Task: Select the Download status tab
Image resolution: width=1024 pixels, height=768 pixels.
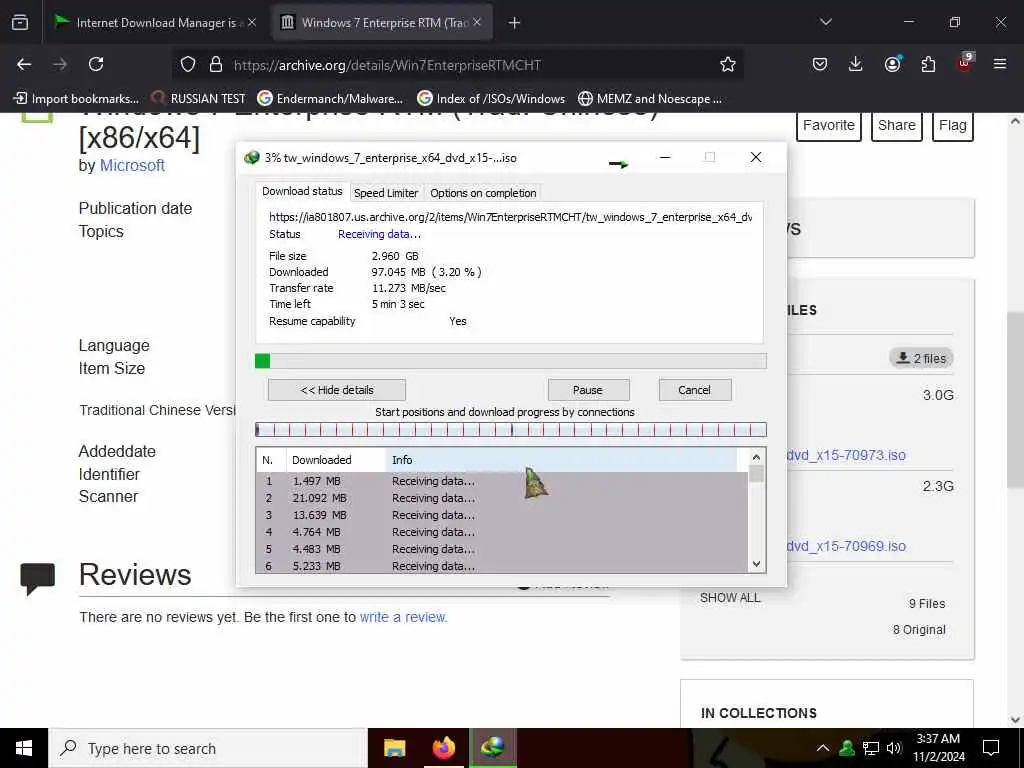Action: click(302, 191)
